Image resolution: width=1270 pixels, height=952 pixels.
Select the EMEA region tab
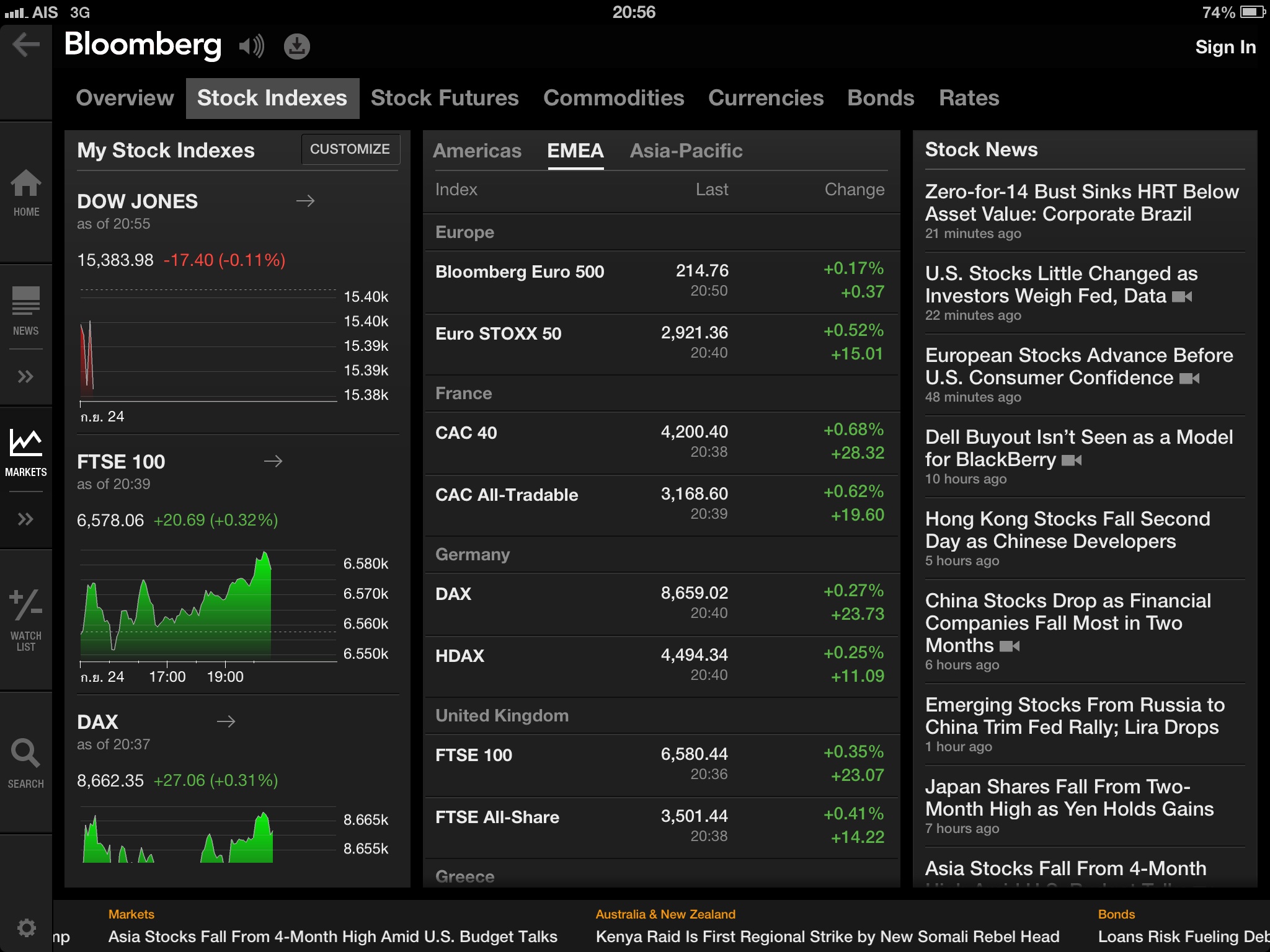[x=575, y=151]
